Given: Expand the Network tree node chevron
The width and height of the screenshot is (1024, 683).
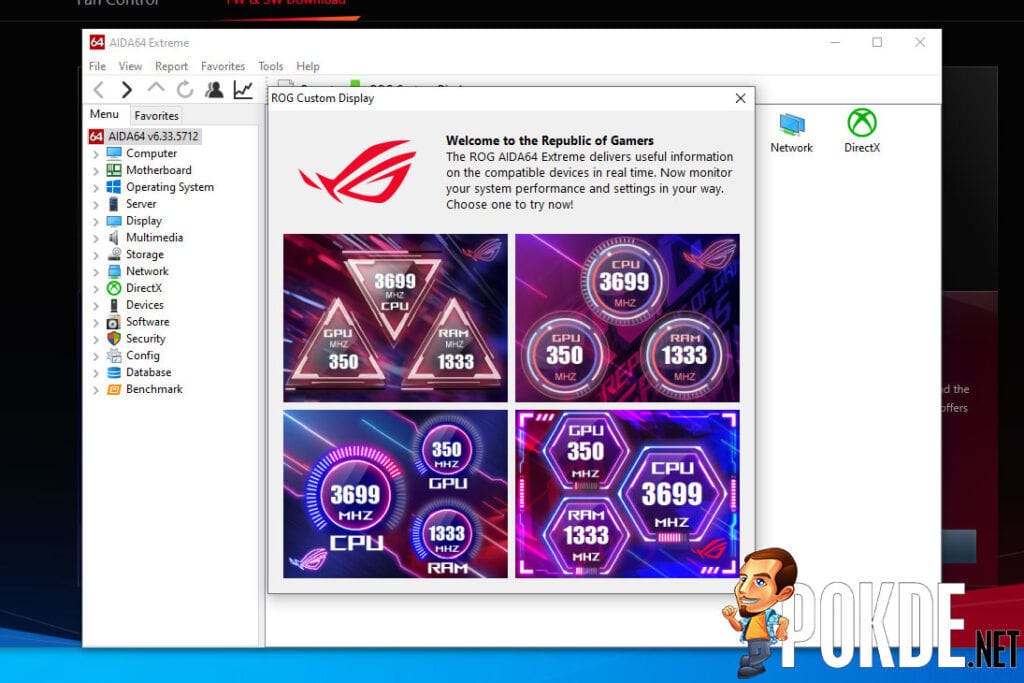Looking at the screenshot, I should pos(96,272).
